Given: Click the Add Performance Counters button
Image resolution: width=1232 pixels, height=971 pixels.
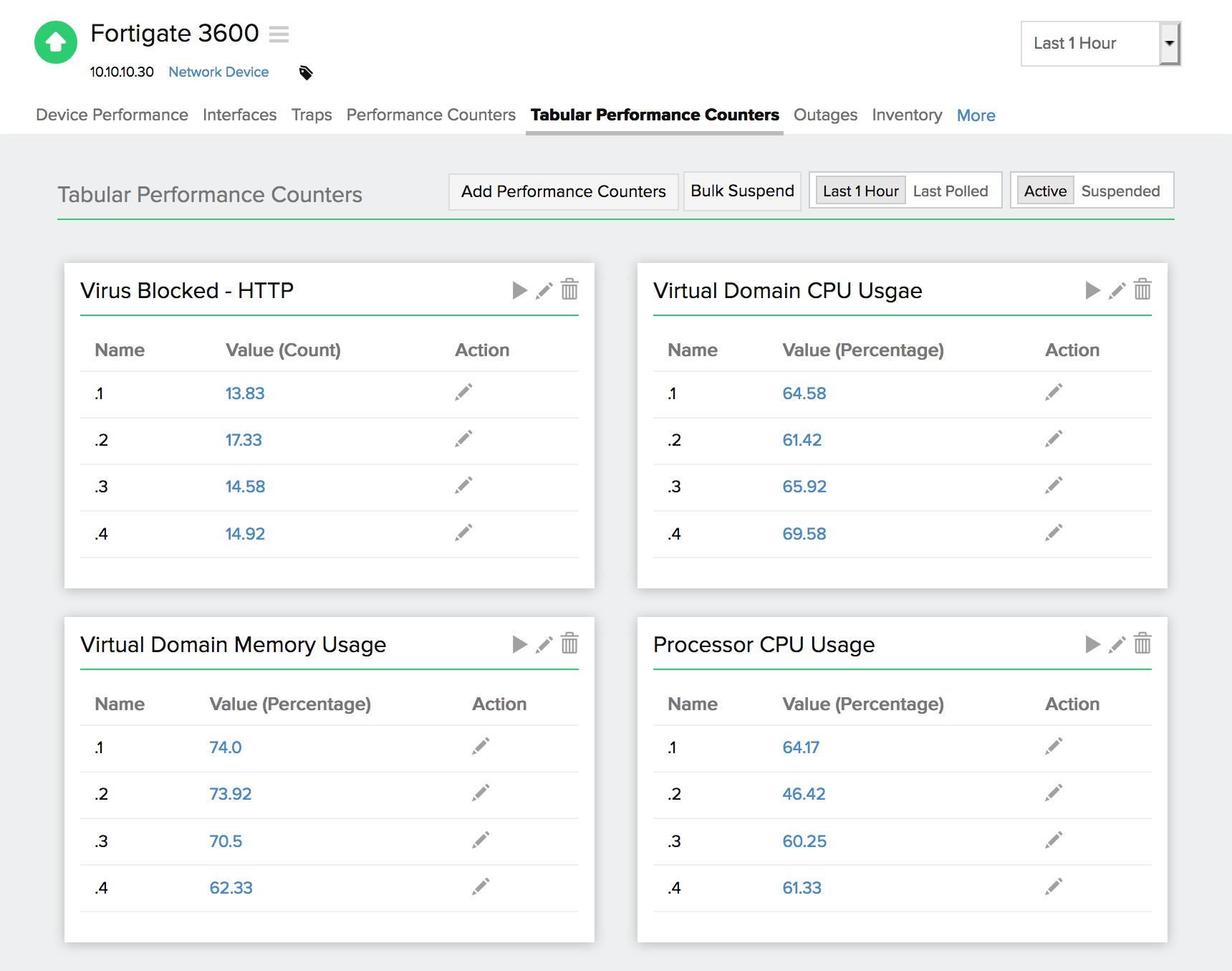Looking at the screenshot, I should pyautogui.click(x=563, y=191).
